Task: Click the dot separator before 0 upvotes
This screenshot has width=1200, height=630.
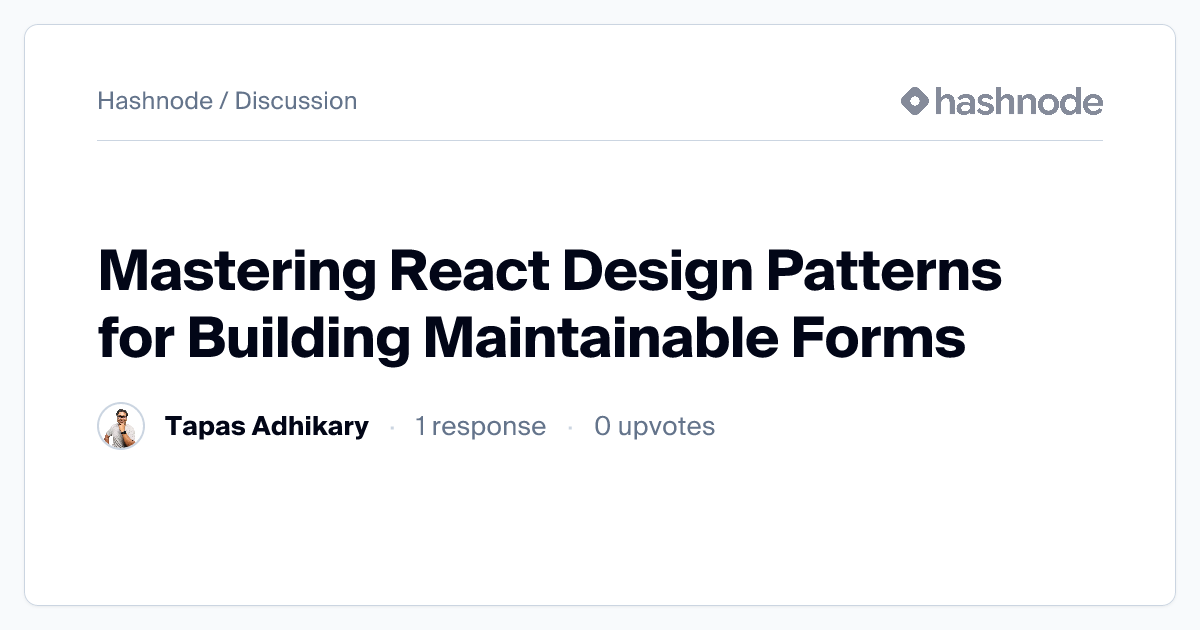Action: click(570, 425)
